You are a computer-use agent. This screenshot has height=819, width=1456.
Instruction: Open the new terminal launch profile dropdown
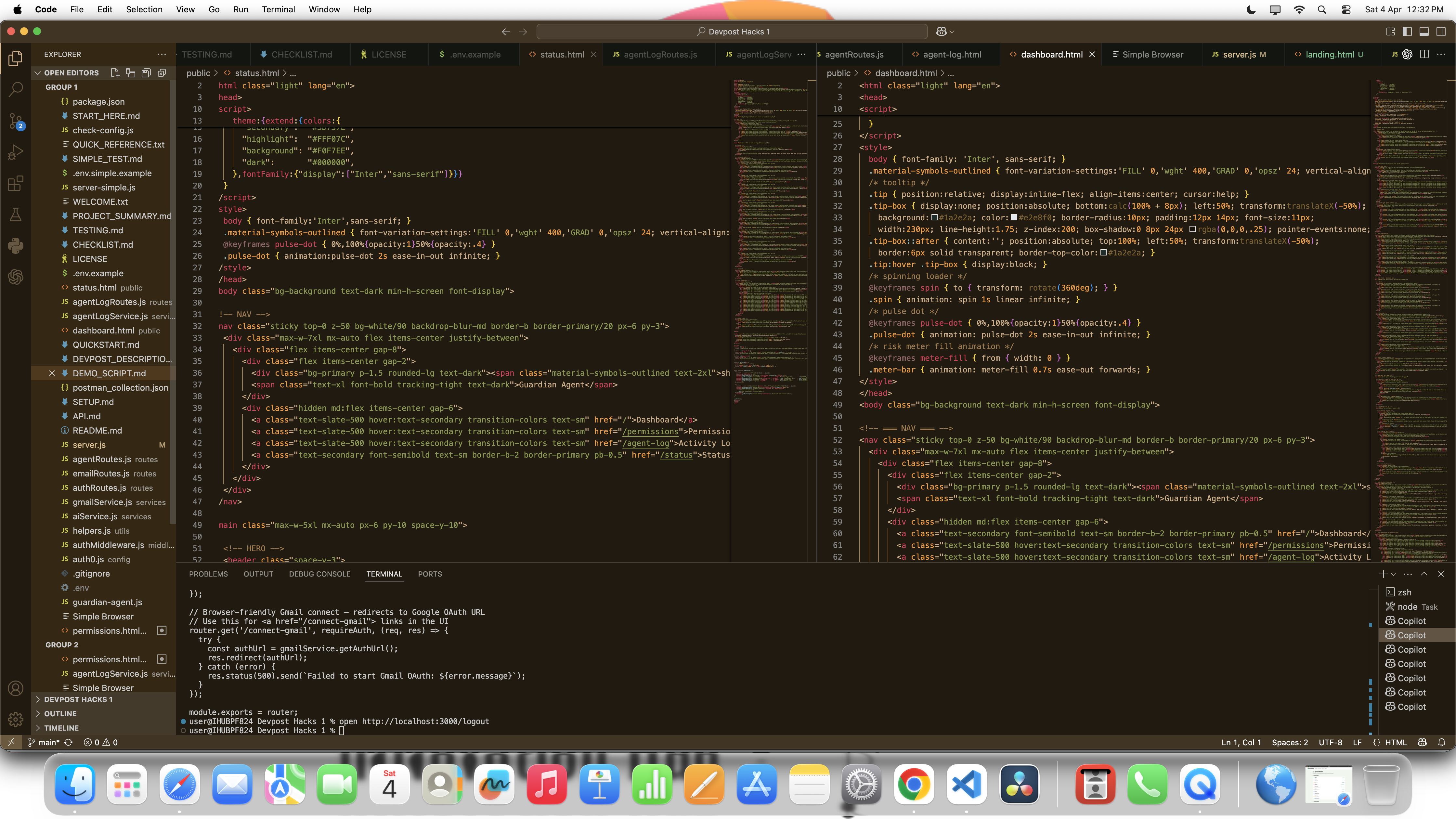1394,574
